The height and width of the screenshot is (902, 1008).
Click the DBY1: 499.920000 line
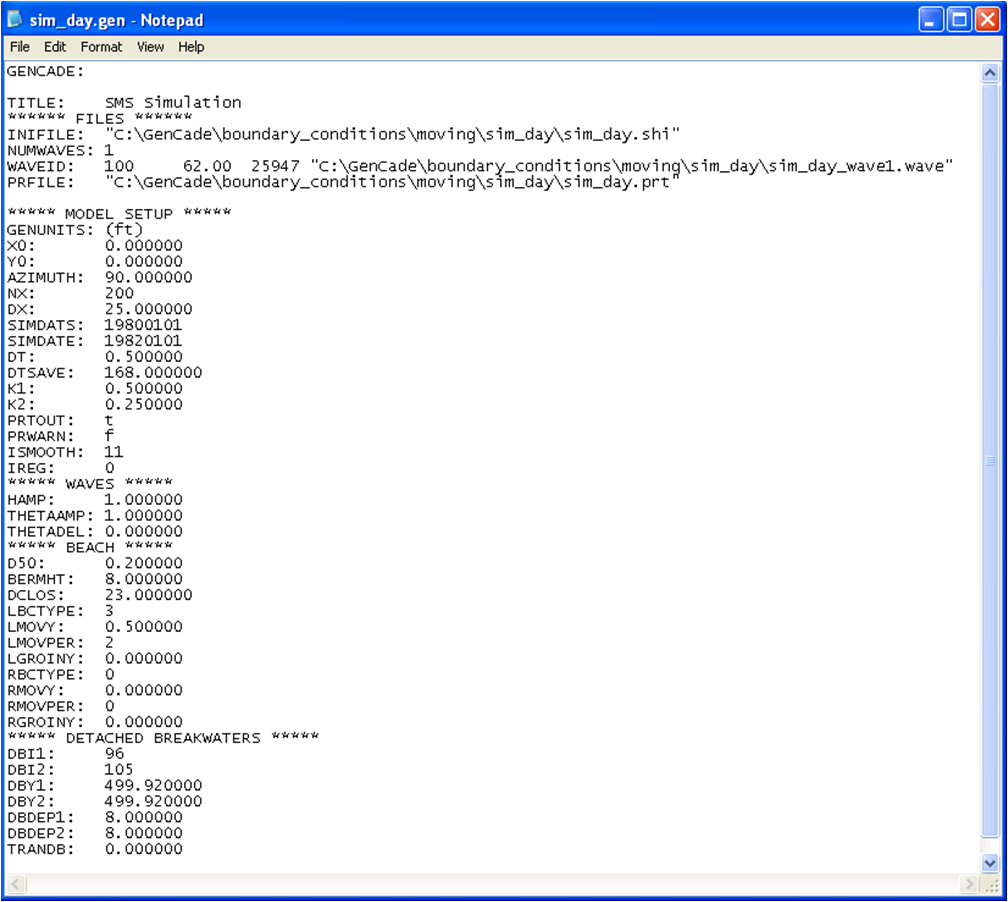tap(104, 785)
